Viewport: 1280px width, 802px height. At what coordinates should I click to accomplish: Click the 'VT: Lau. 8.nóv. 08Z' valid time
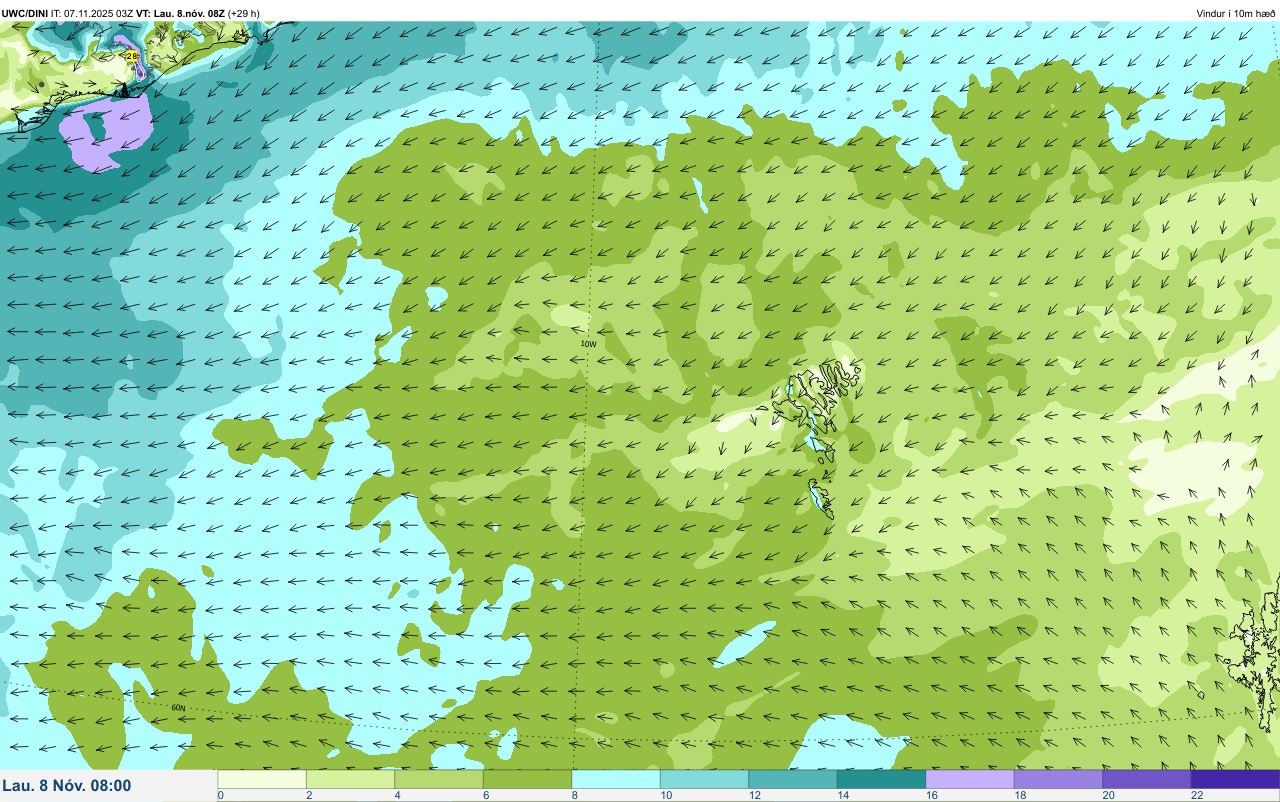[179, 13]
